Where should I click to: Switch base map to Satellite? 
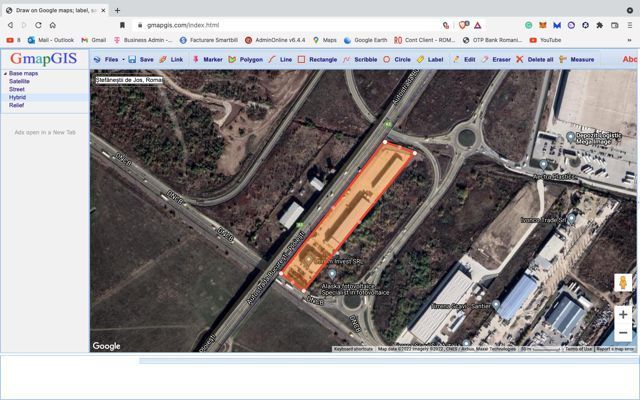pyautogui.click(x=19, y=81)
